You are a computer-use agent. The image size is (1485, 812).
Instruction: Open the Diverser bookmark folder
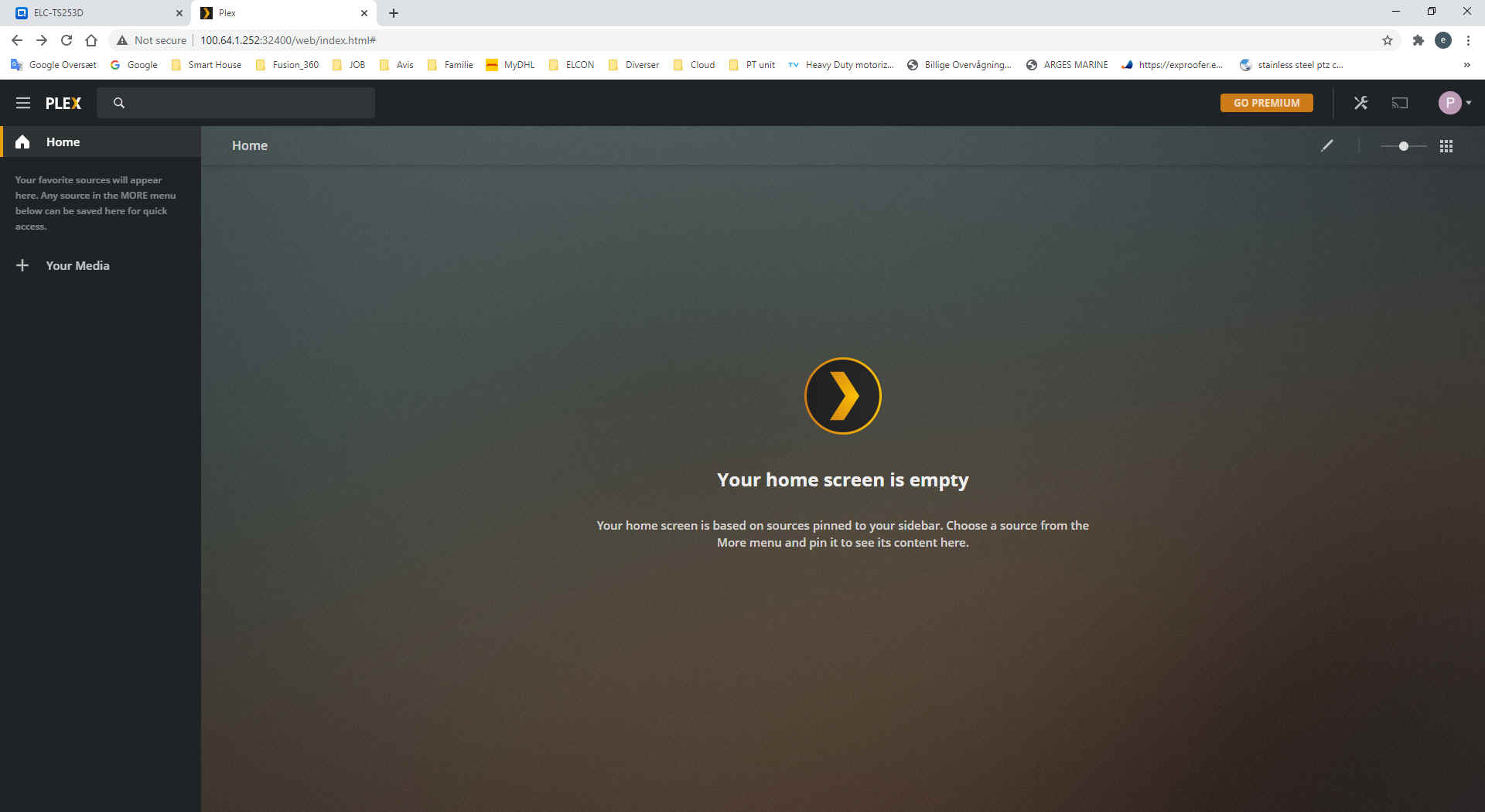(x=634, y=65)
